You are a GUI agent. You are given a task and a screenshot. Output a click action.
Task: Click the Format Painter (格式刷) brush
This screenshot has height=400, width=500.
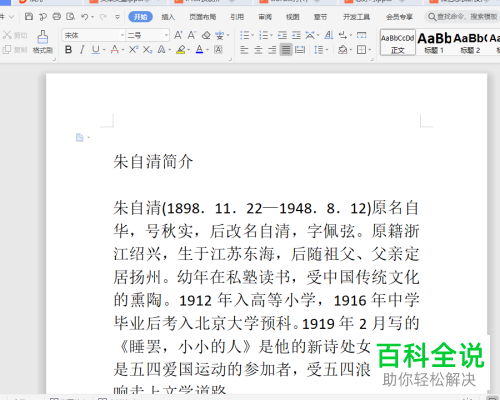pos(43,42)
